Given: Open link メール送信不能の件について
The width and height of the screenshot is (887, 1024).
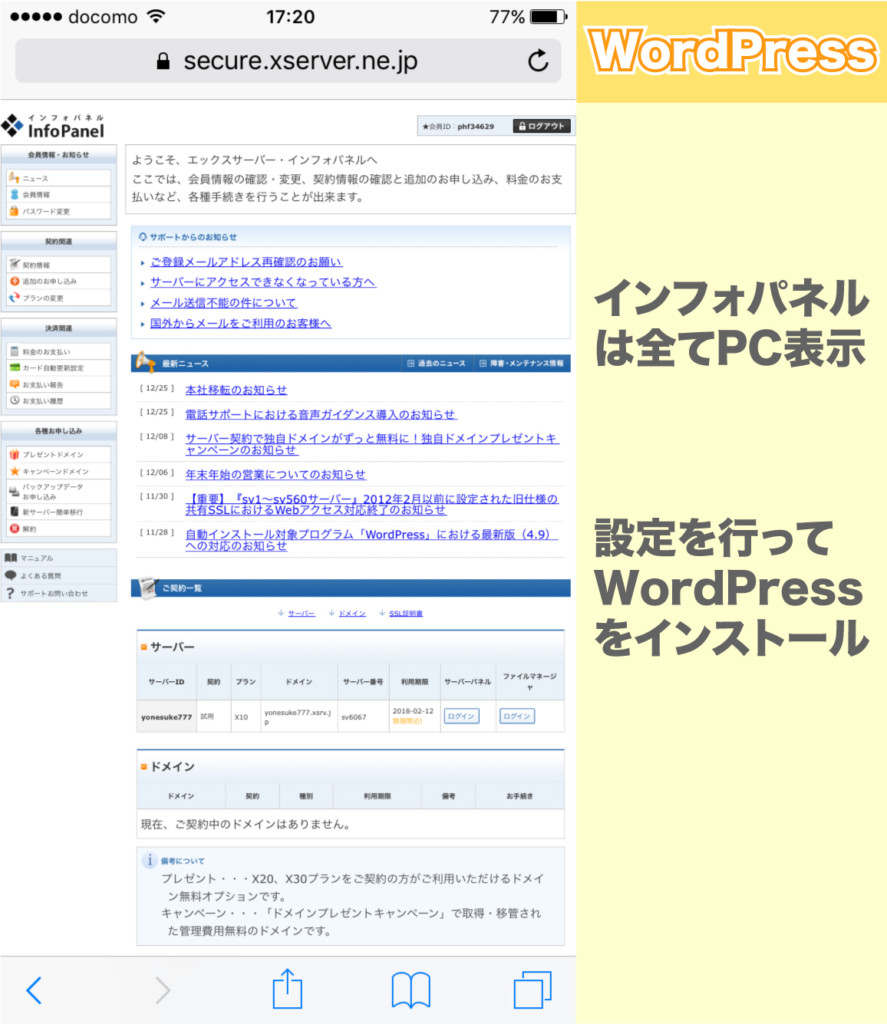Looking at the screenshot, I should (x=223, y=303).
